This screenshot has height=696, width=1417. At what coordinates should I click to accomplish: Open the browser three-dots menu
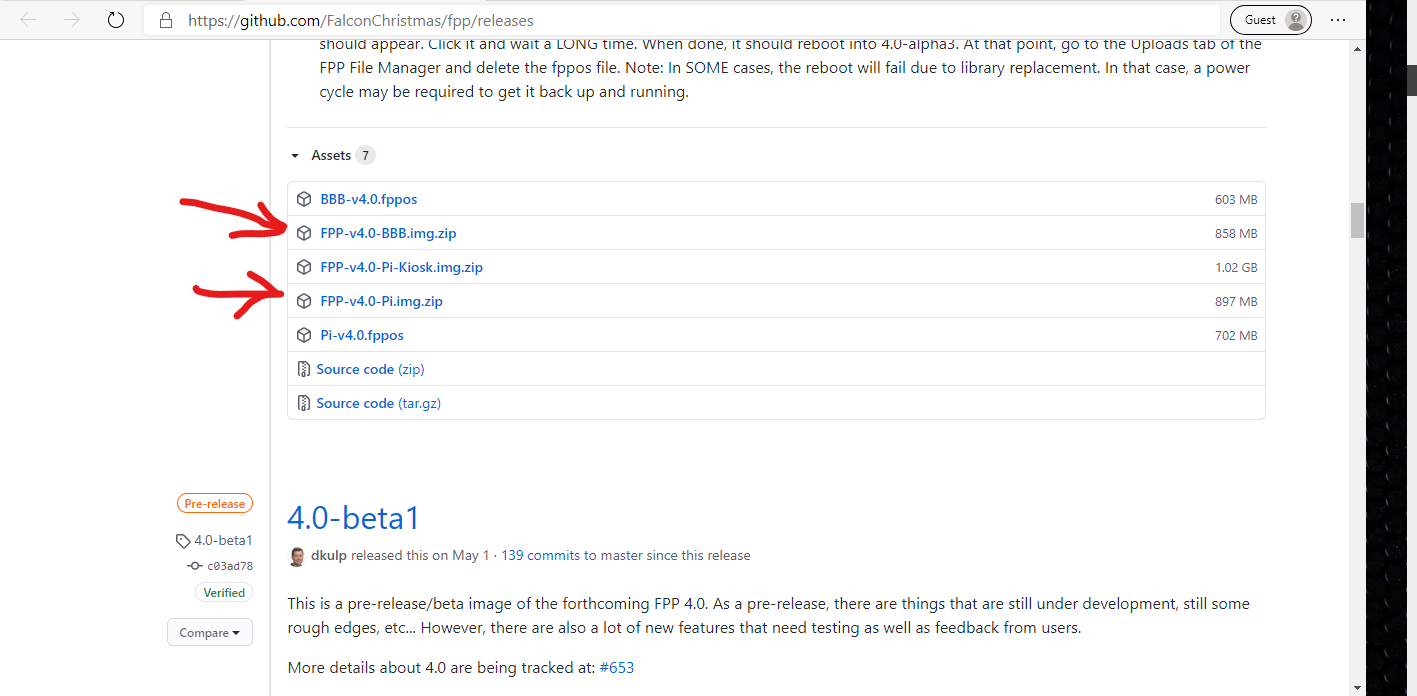1338,20
